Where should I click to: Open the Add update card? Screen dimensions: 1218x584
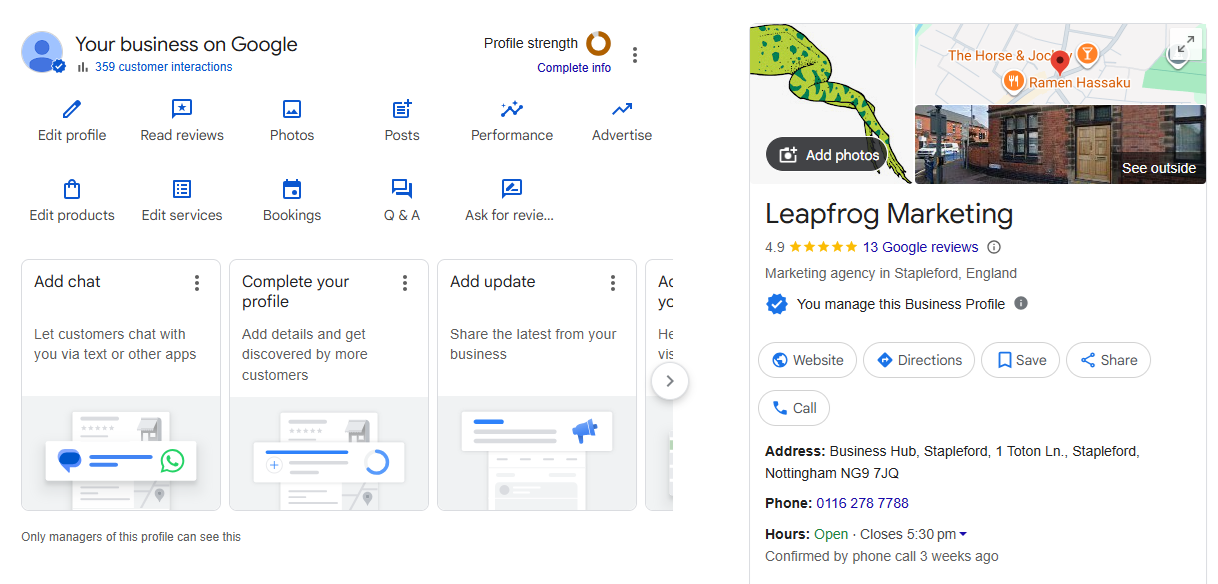coord(536,385)
